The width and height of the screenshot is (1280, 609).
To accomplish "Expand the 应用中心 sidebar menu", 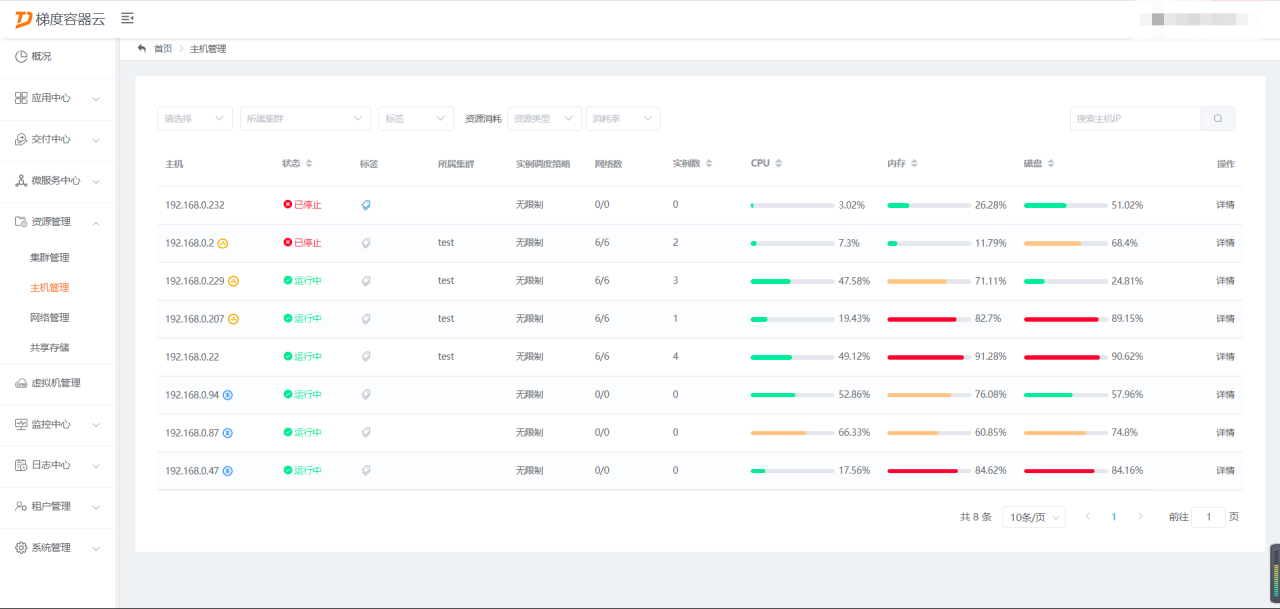I will pos(58,98).
